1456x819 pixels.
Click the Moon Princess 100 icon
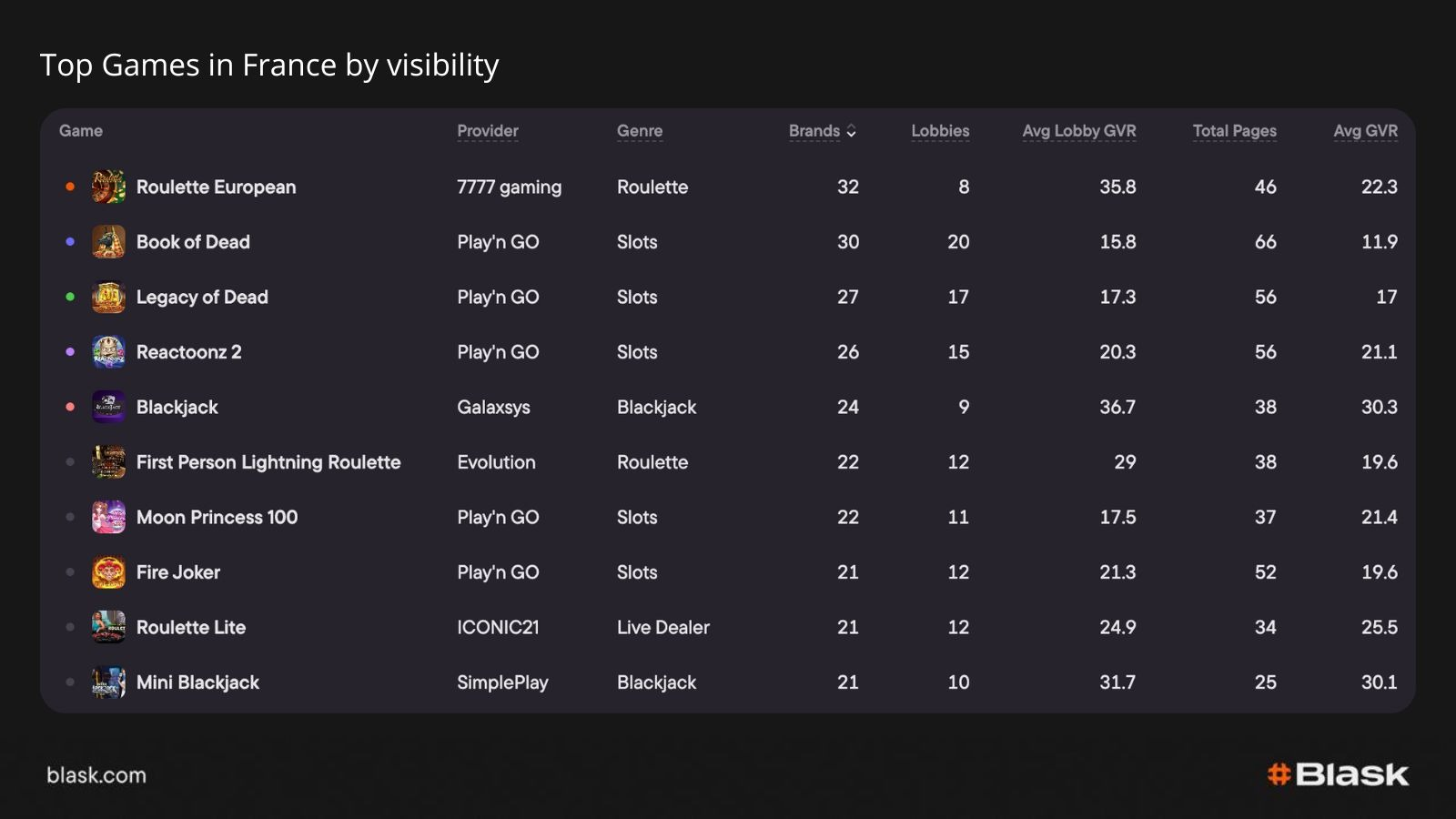(108, 517)
